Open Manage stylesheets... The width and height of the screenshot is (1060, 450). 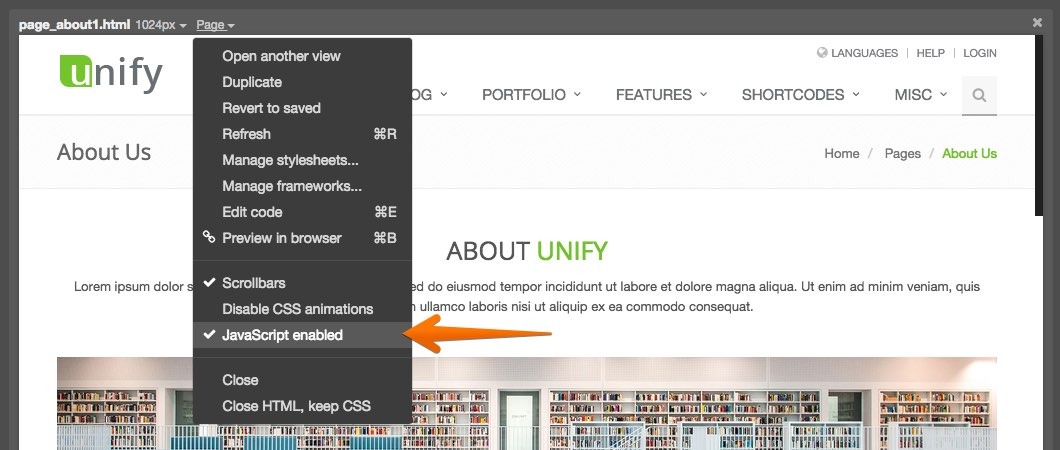coord(302,160)
